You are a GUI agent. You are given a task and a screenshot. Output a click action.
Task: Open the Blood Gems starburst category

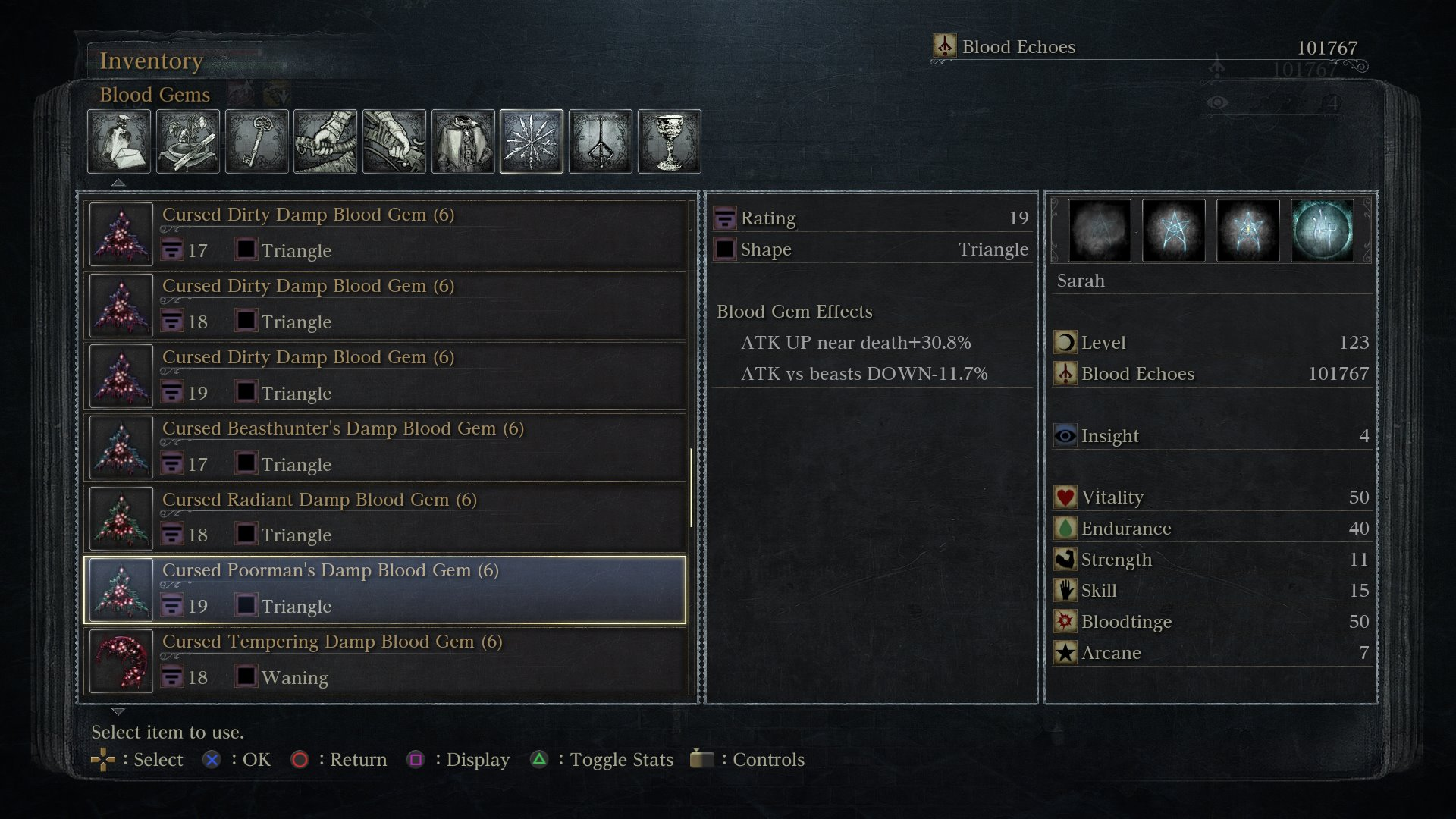532,142
